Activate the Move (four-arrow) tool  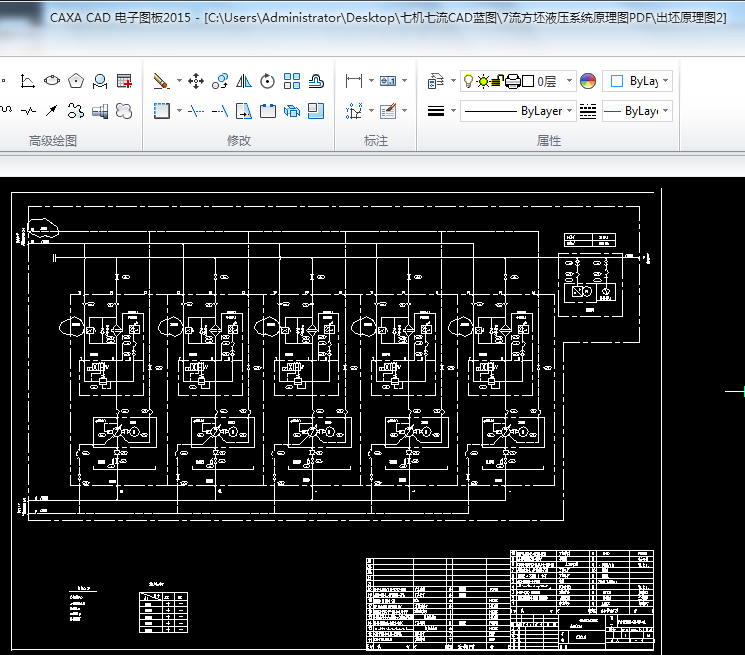coord(196,81)
